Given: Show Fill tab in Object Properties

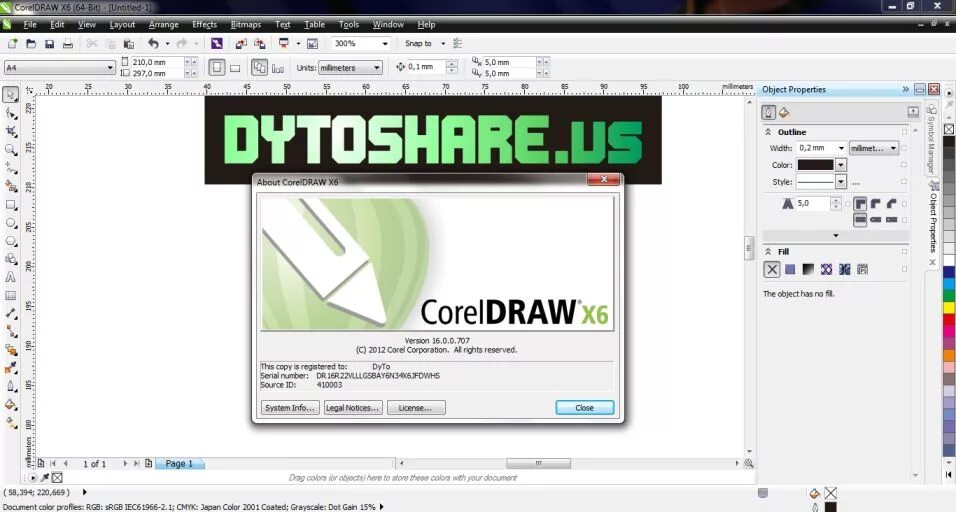Looking at the screenshot, I should point(784,112).
